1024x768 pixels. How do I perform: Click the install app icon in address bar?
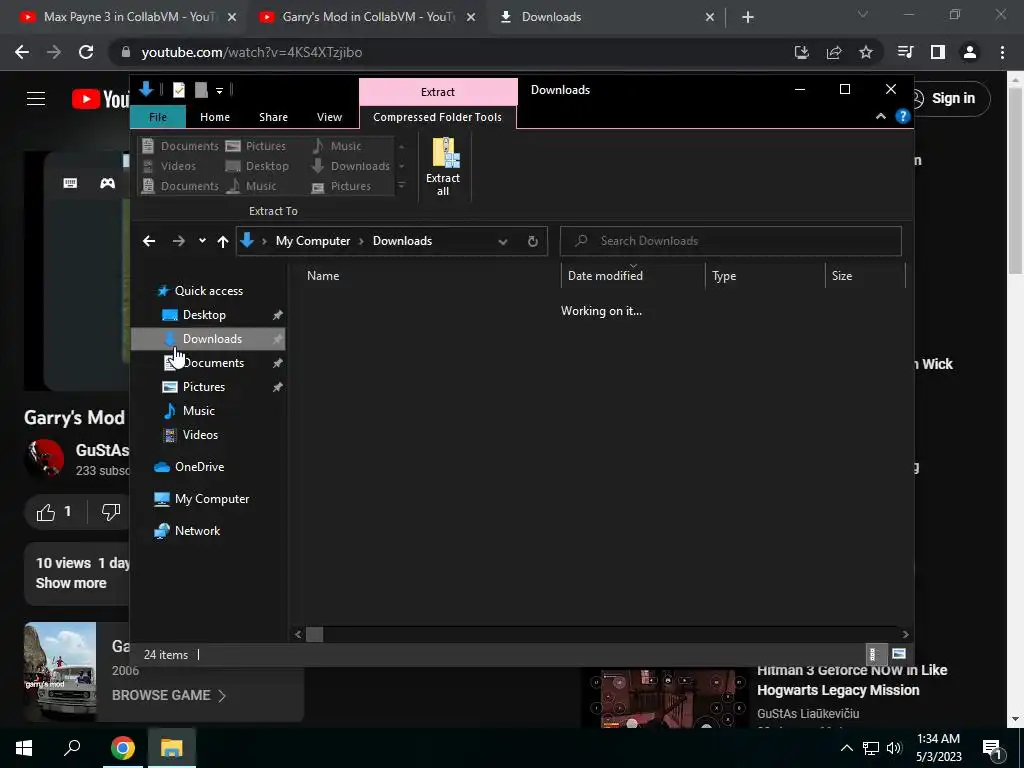point(802,52)
